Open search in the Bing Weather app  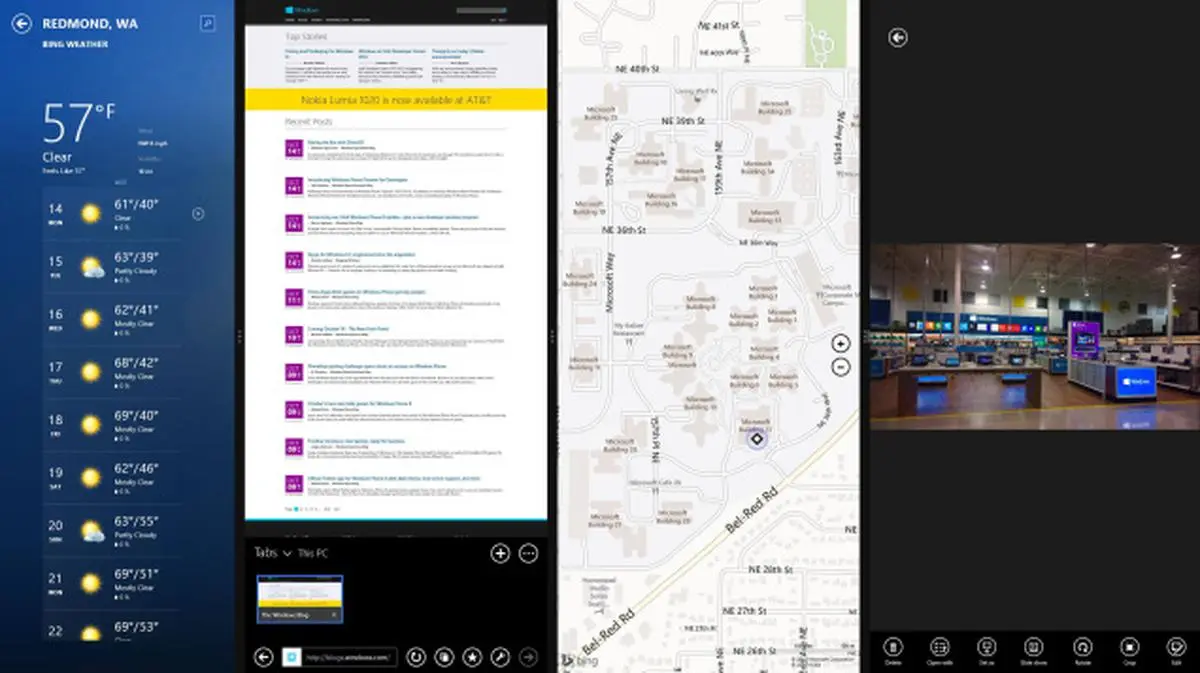coord(207,22)
